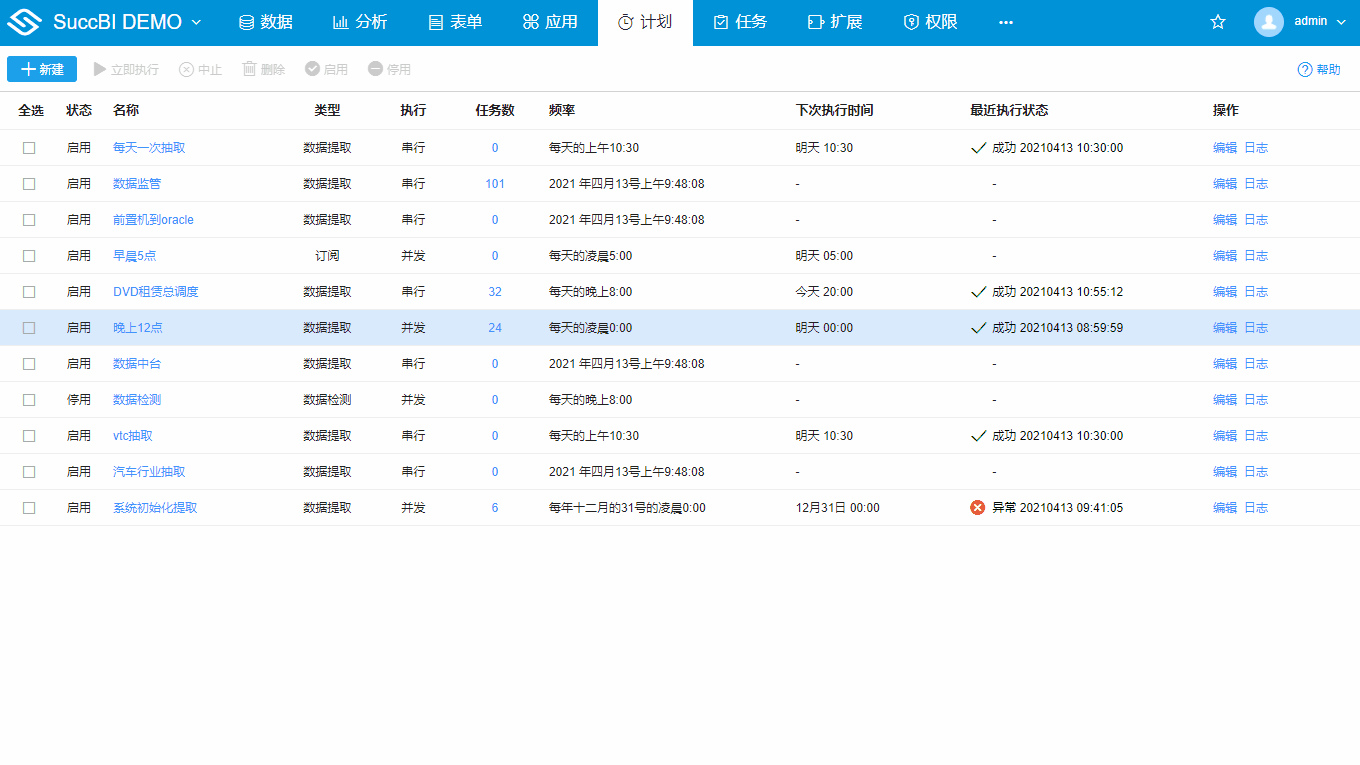Check the box for 数据监管 row
The width and height of the screenshot is (1360, 765).
pos(29,184)
